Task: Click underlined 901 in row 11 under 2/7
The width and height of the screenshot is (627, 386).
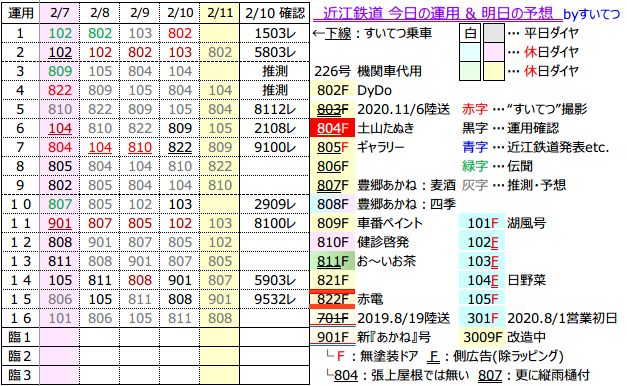Action: (60, 223)
